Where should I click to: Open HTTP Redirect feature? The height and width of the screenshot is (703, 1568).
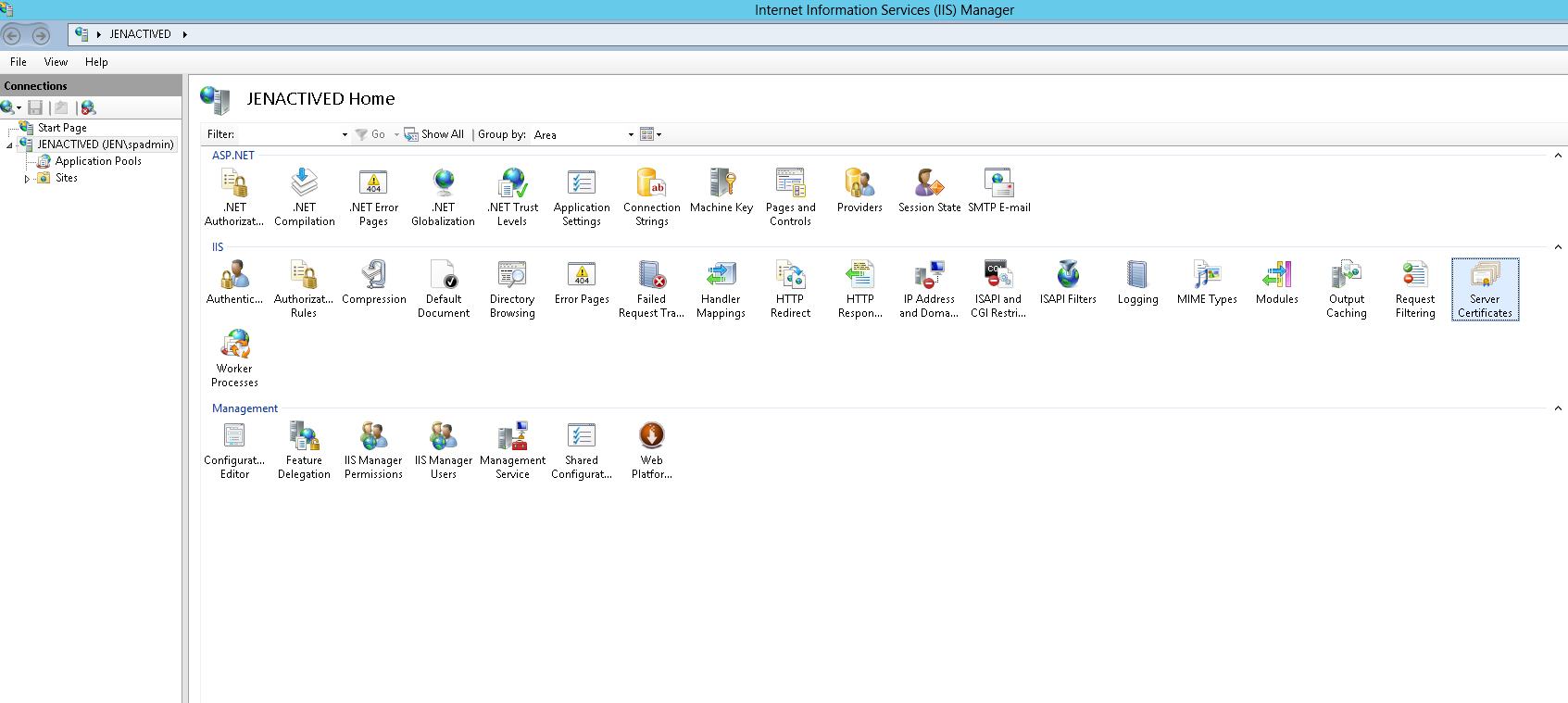pyautogui.click(x=791, y=288)
